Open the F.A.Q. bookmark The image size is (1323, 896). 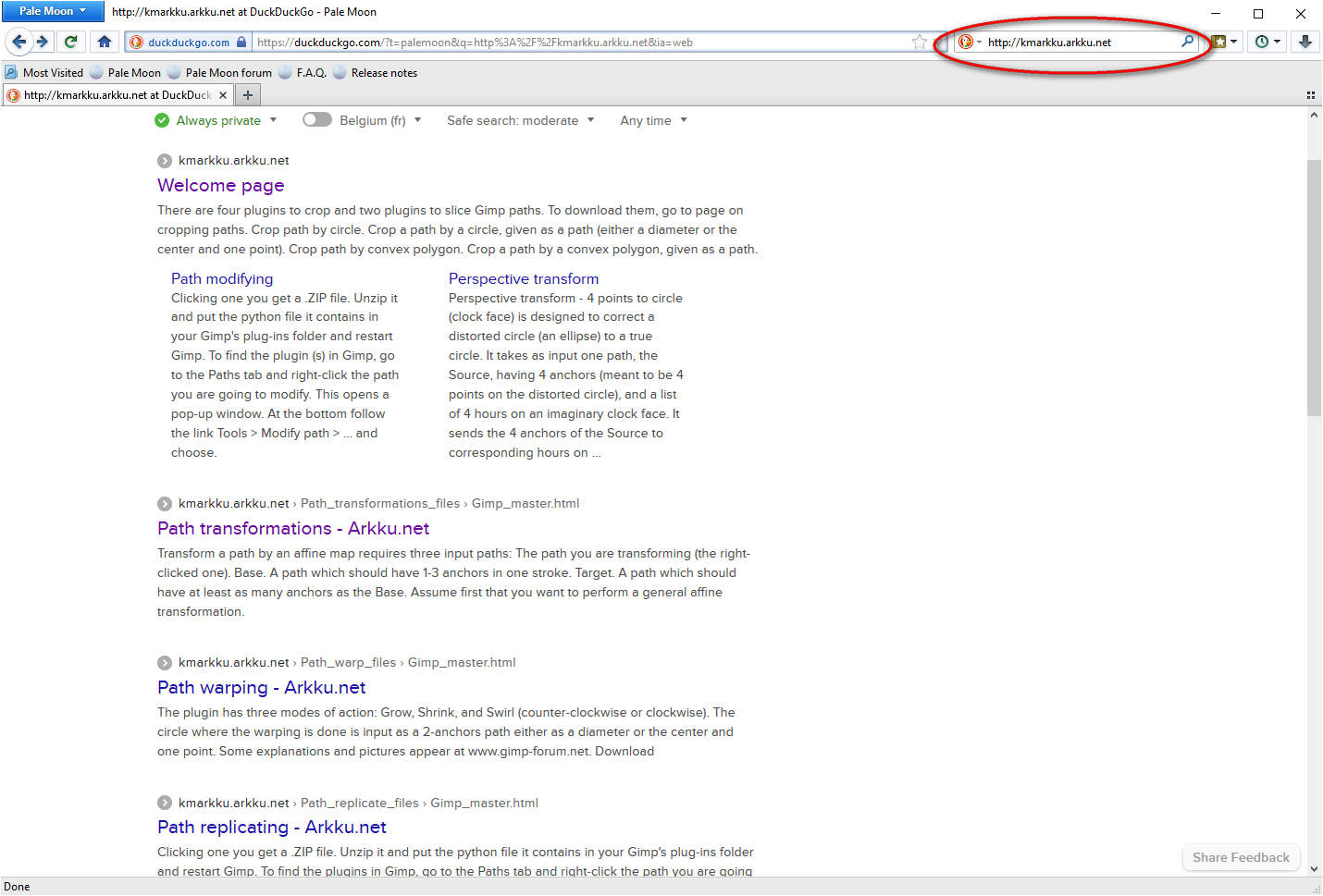302,73
